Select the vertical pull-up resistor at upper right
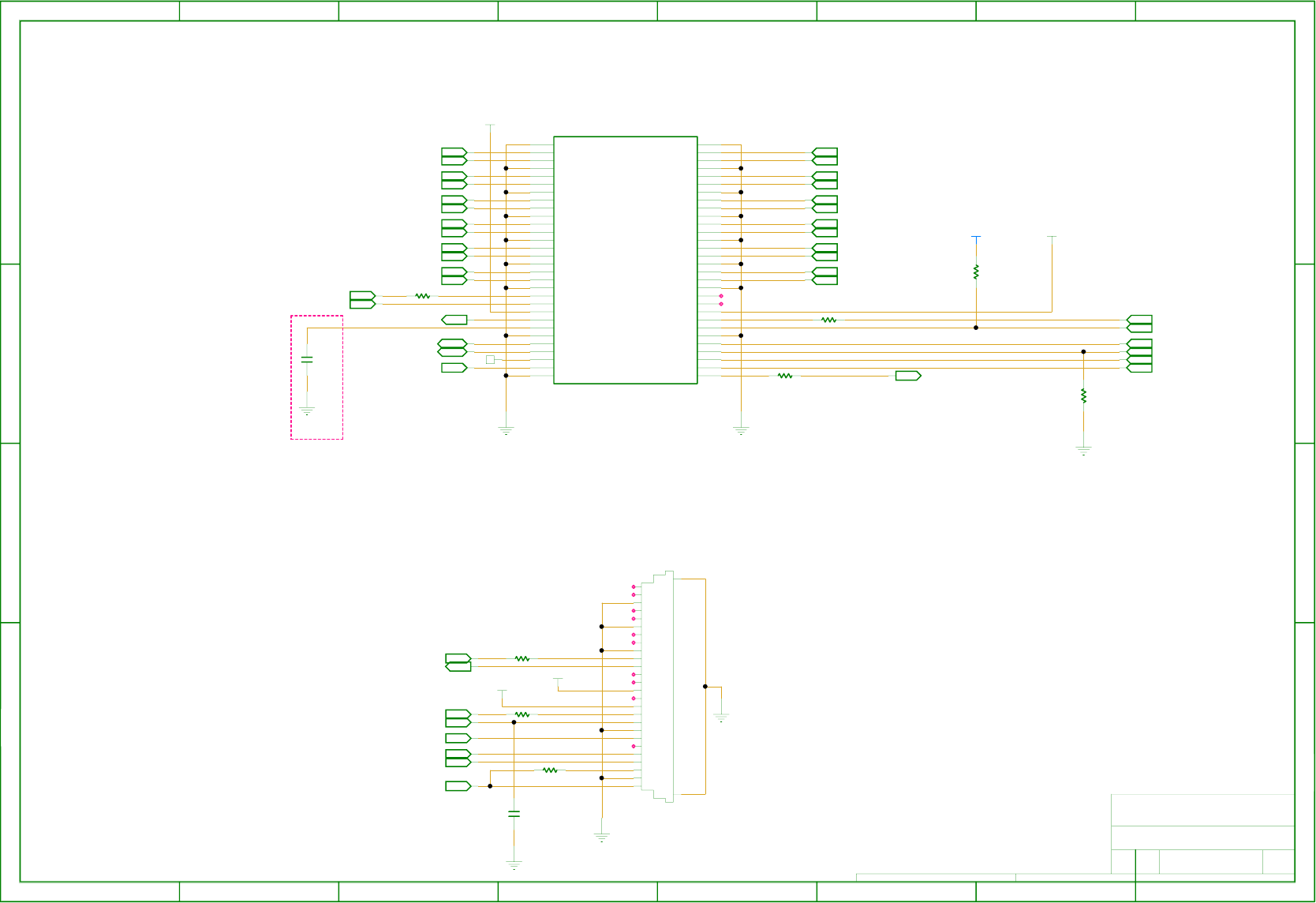Image resolution: width=1316 pixels, height=903 pixels. (976, 272)
